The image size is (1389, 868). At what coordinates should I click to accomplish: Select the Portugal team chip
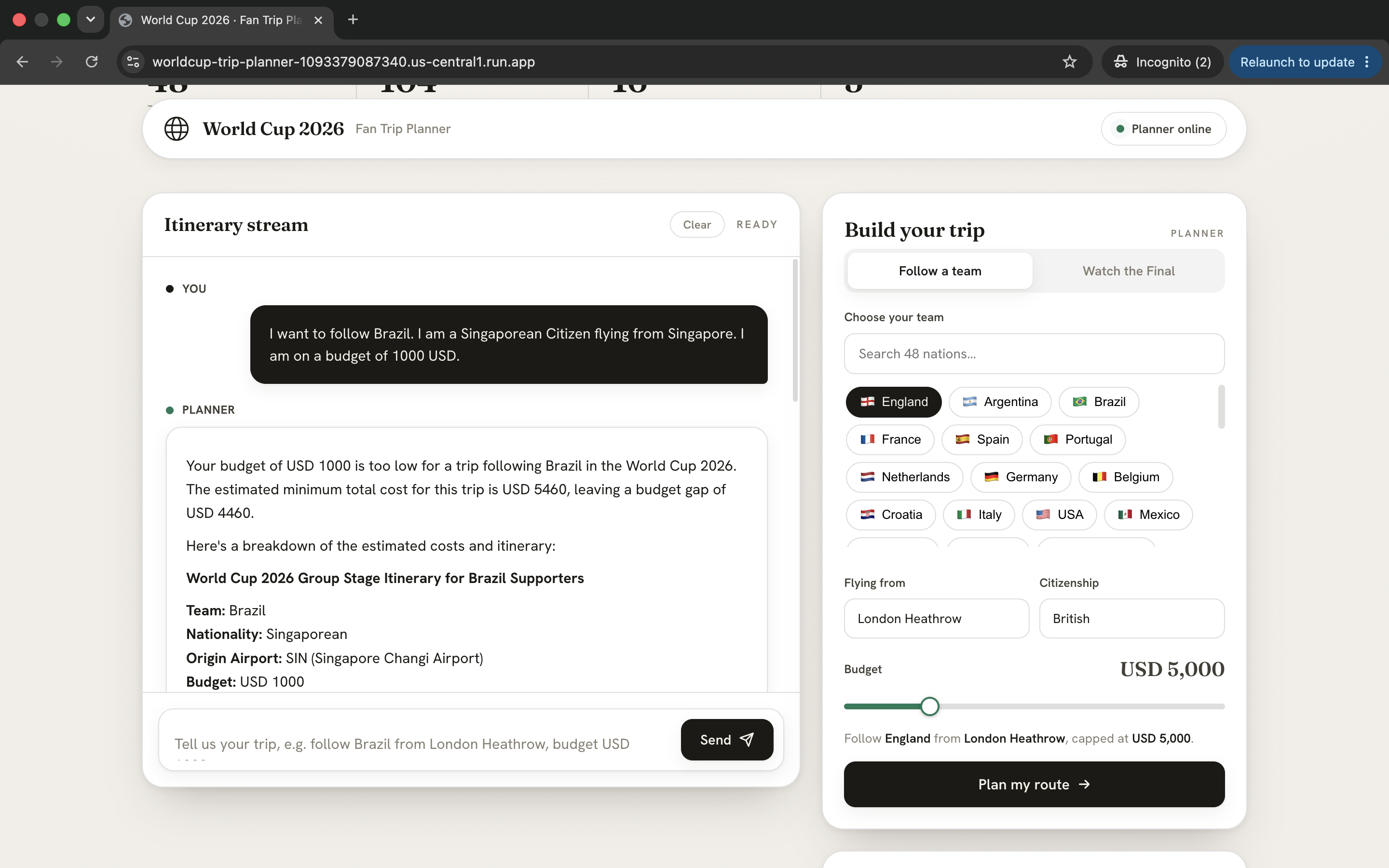click(1078, 440)
